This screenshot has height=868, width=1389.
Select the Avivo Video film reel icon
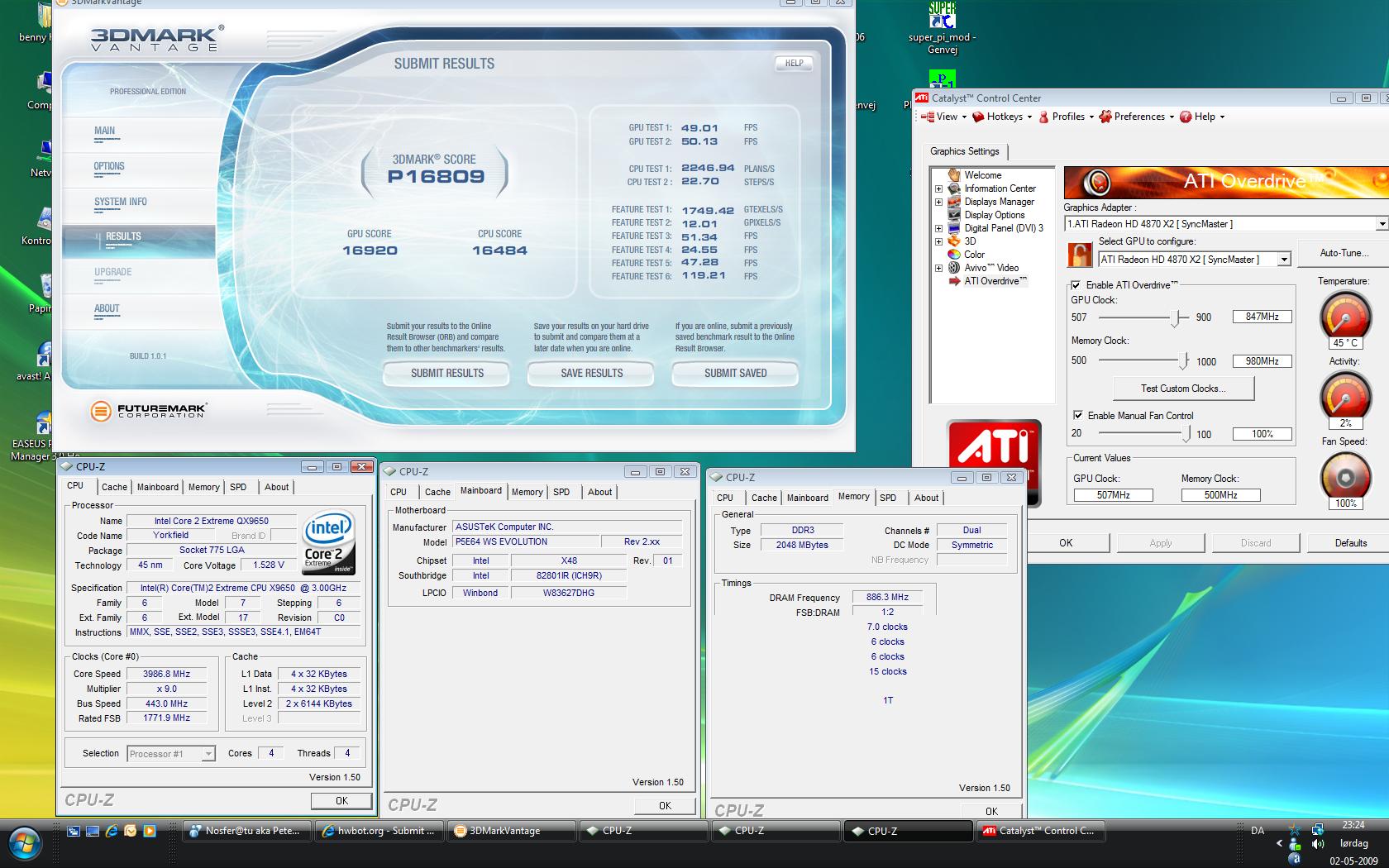954,268
